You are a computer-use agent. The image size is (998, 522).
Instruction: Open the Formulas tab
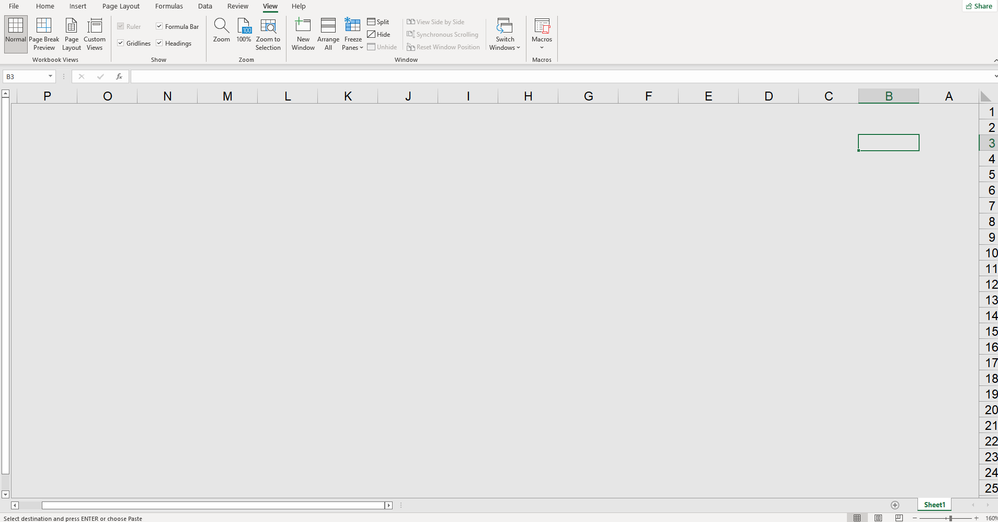click(x=169, y=6)
